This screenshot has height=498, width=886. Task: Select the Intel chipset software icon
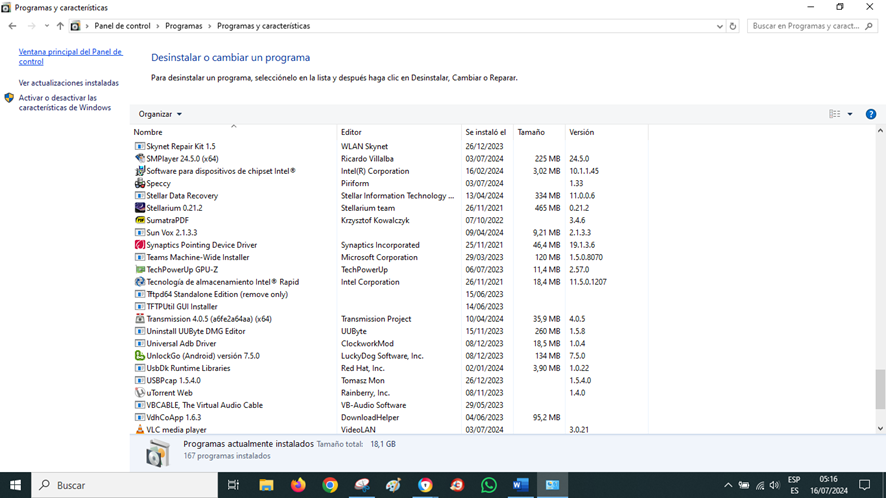(x=140, y=171)
